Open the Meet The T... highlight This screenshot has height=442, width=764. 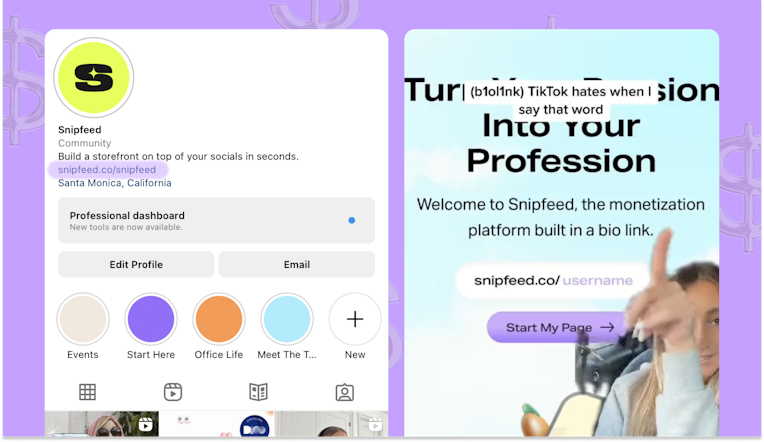287,319
